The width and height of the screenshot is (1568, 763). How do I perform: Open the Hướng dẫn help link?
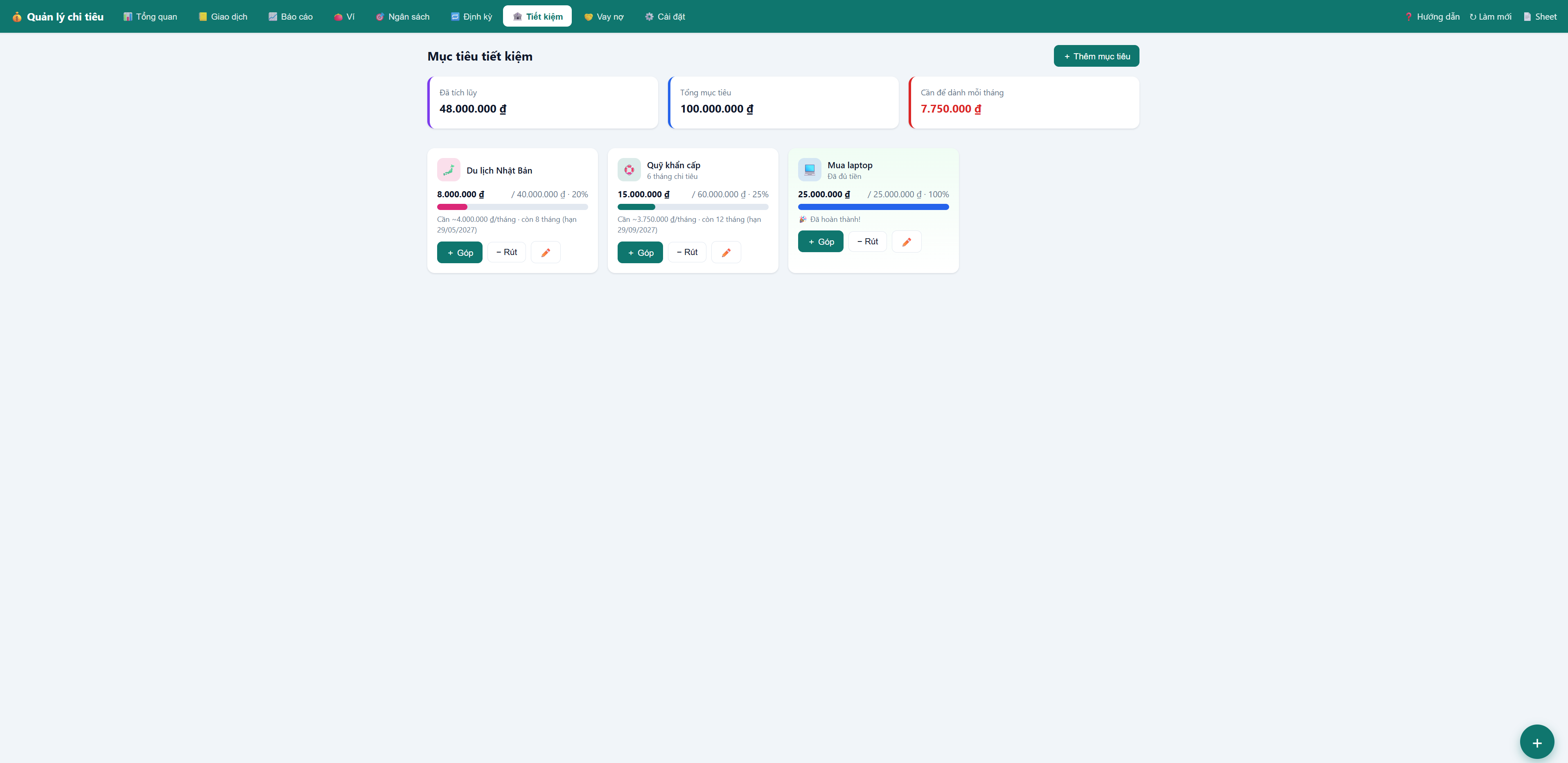(1432, 16)
